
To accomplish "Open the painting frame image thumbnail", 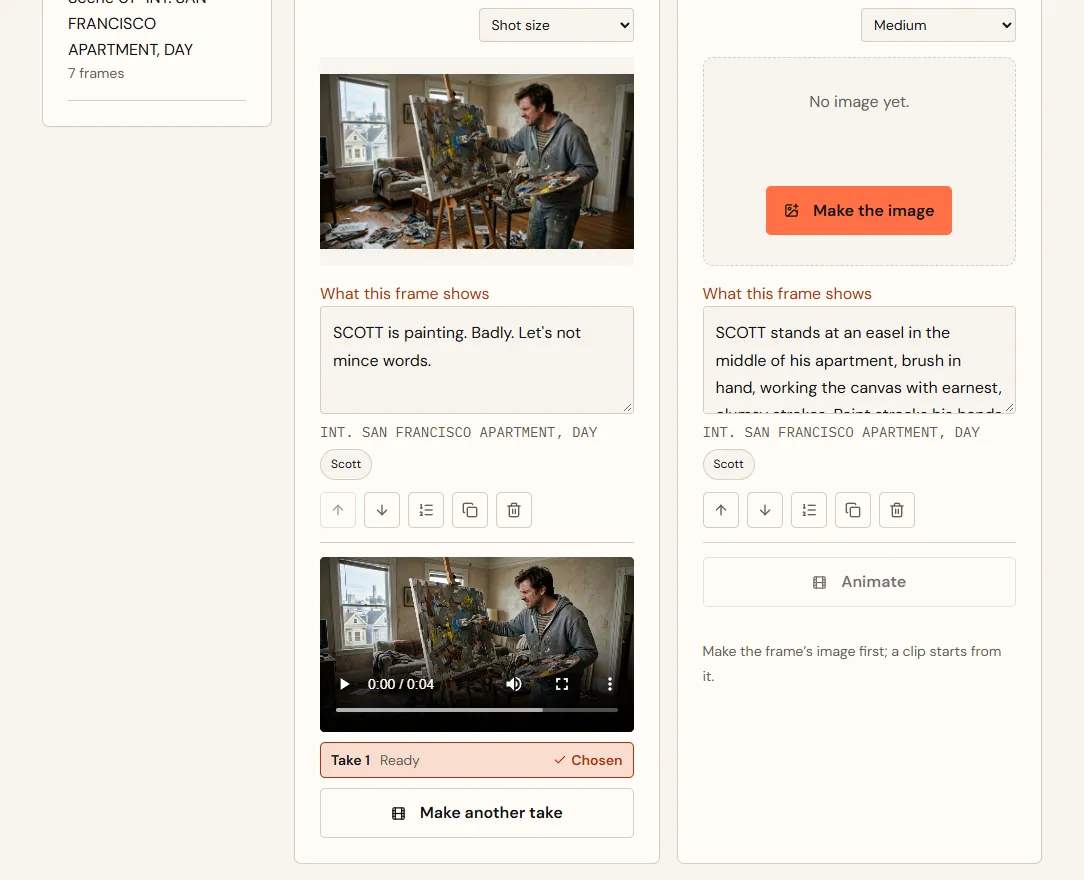I will pyautogui.click(x=477, y=161).
